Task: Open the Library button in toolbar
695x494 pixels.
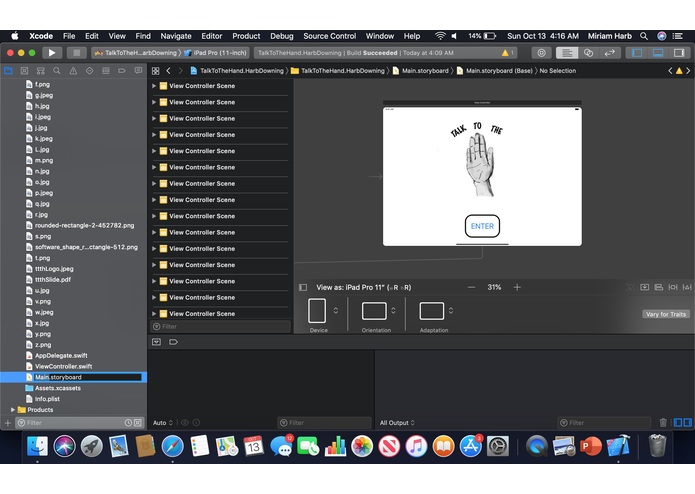Action: tap(541, 53)
